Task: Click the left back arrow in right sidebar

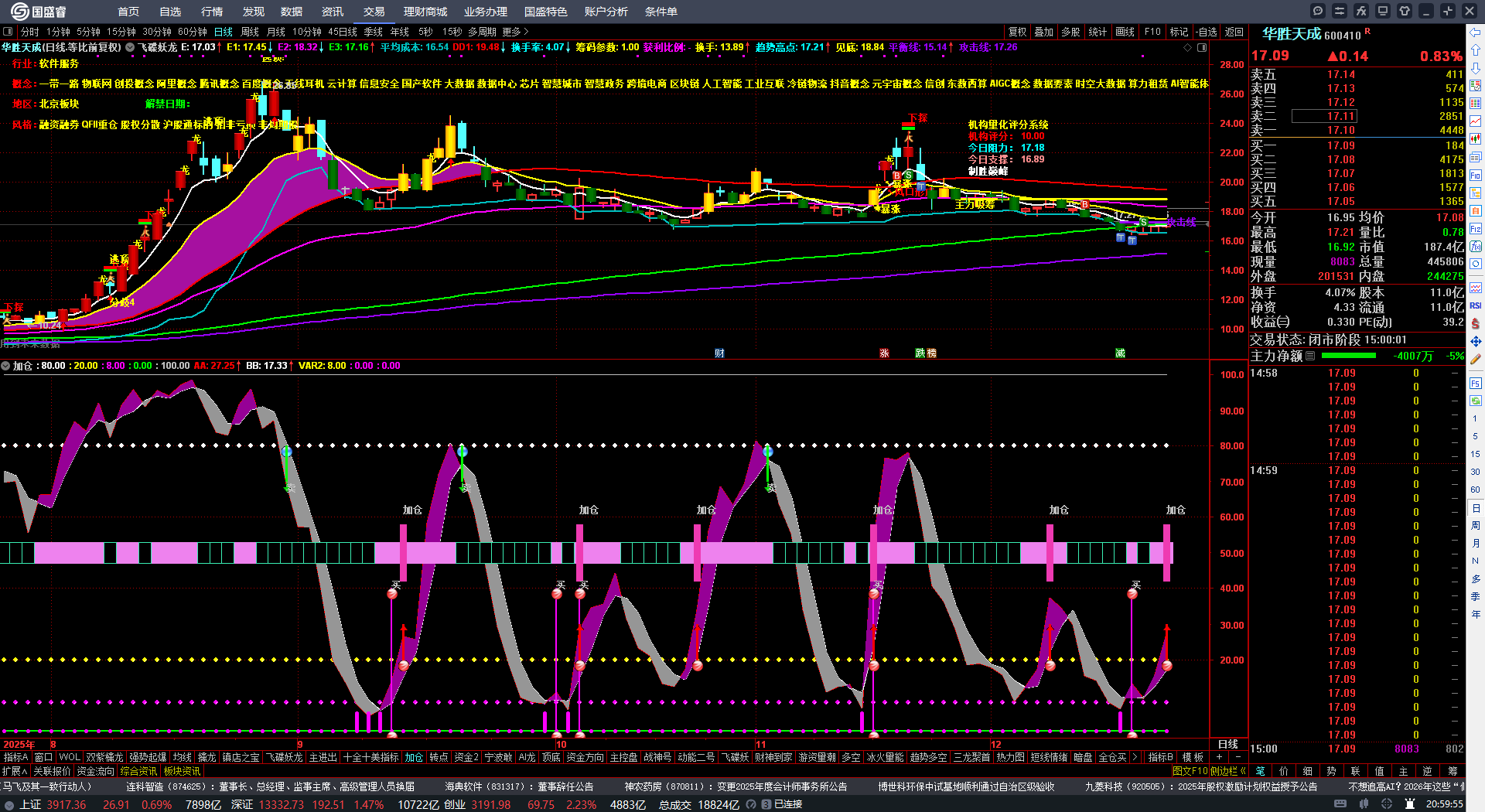Action: (1476, 32)
